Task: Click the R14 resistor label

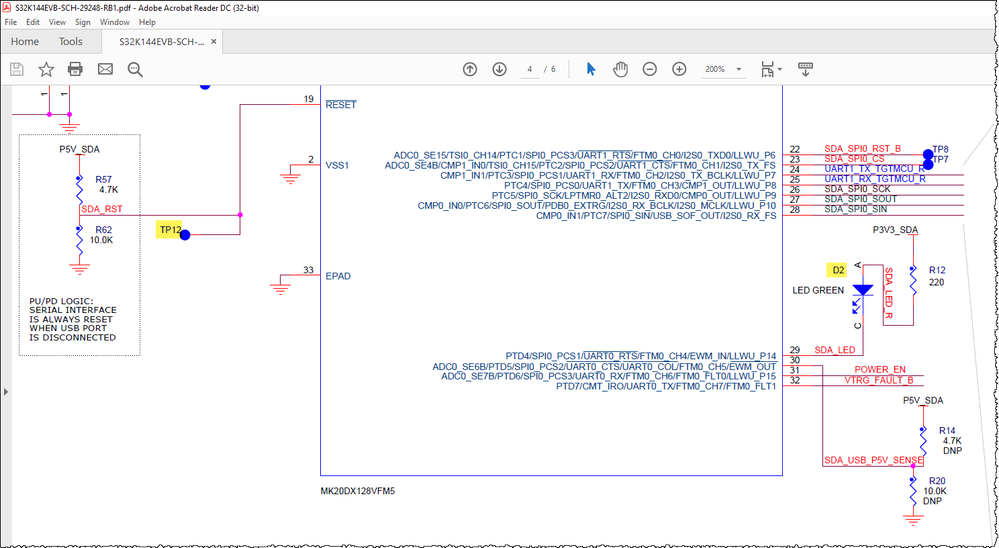Action: pos(947,430)
